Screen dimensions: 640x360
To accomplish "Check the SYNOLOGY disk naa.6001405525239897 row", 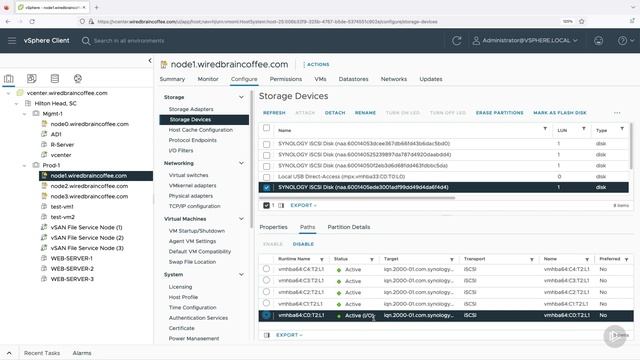I will [267, 155].
